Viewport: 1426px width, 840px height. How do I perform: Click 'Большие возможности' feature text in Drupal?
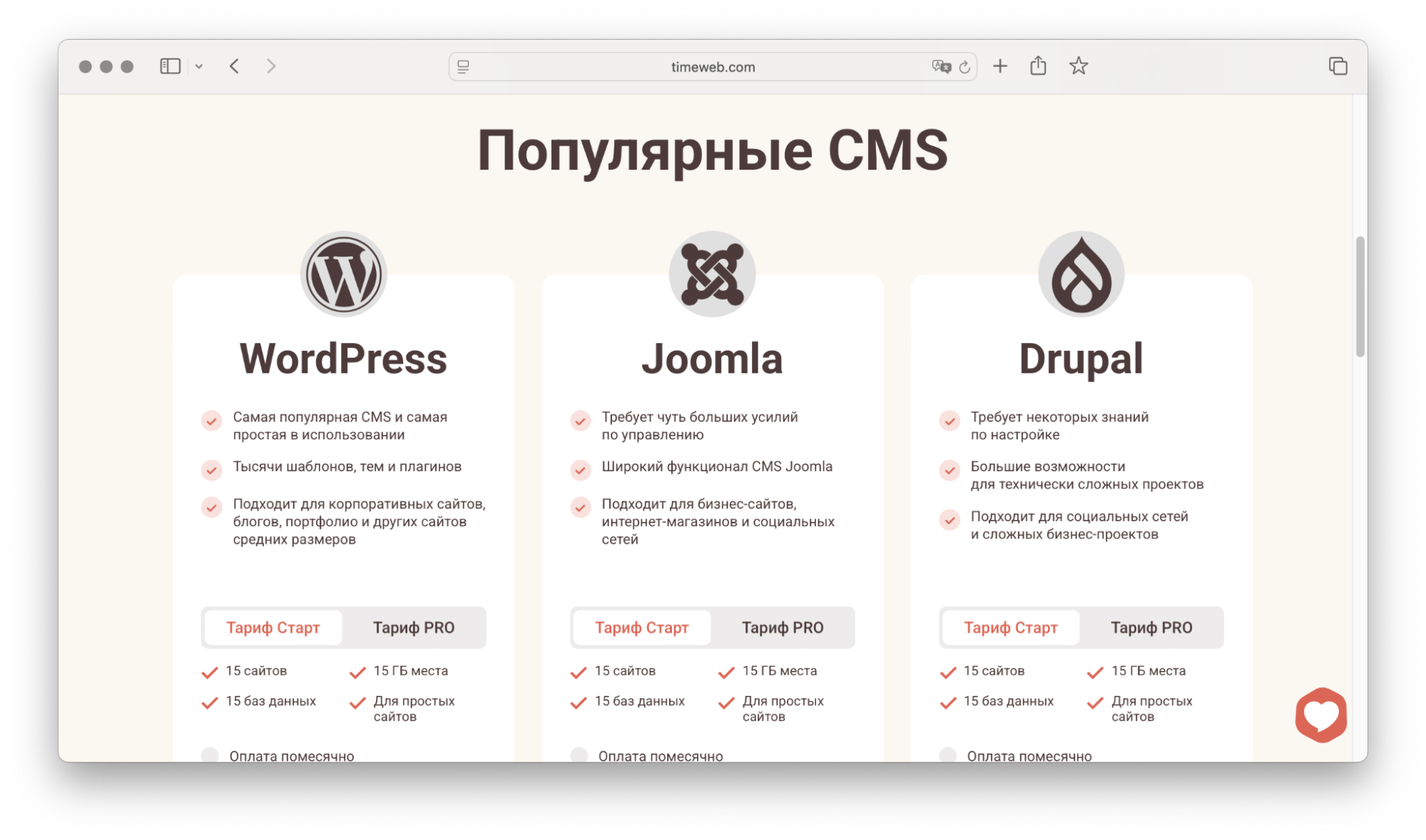[1086, 475]
